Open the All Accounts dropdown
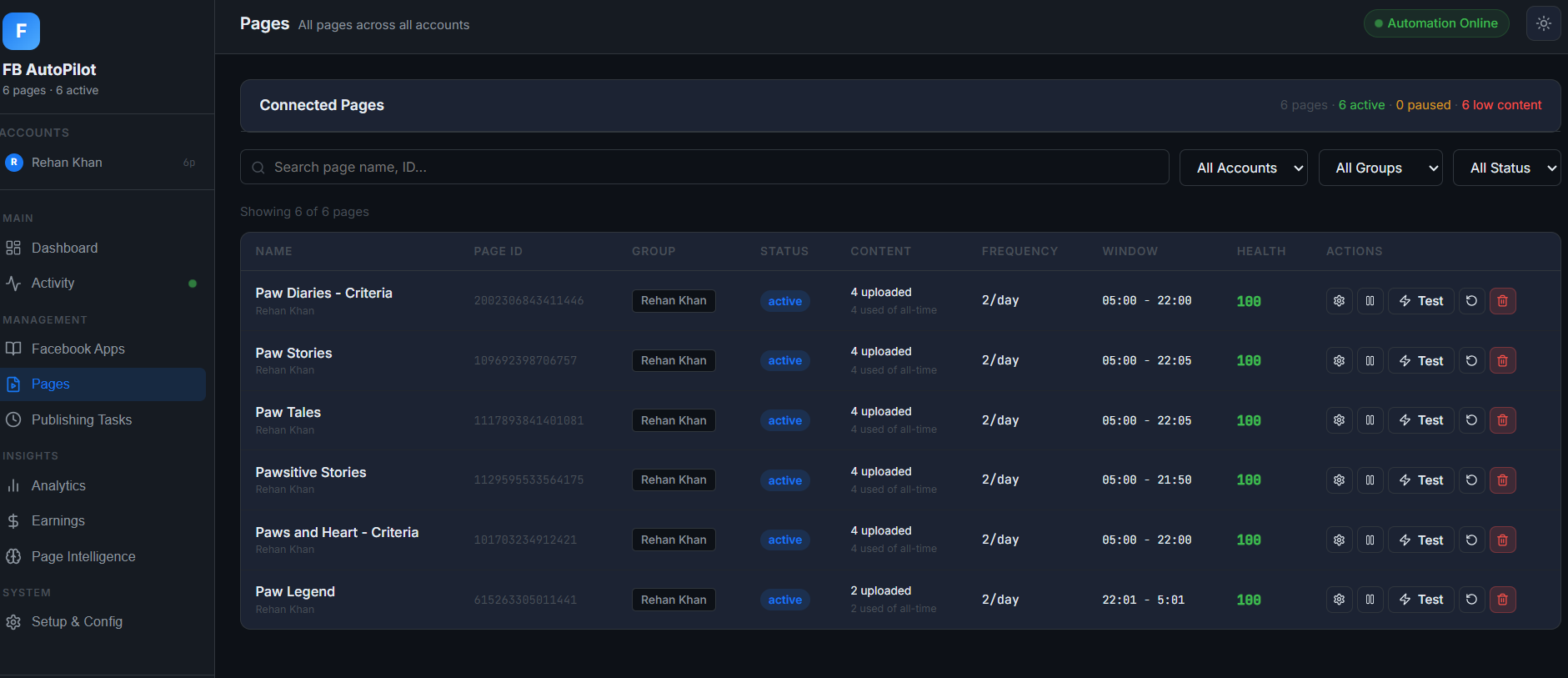Screen dimensions: 1568x678 click(x=1243, y=168)
